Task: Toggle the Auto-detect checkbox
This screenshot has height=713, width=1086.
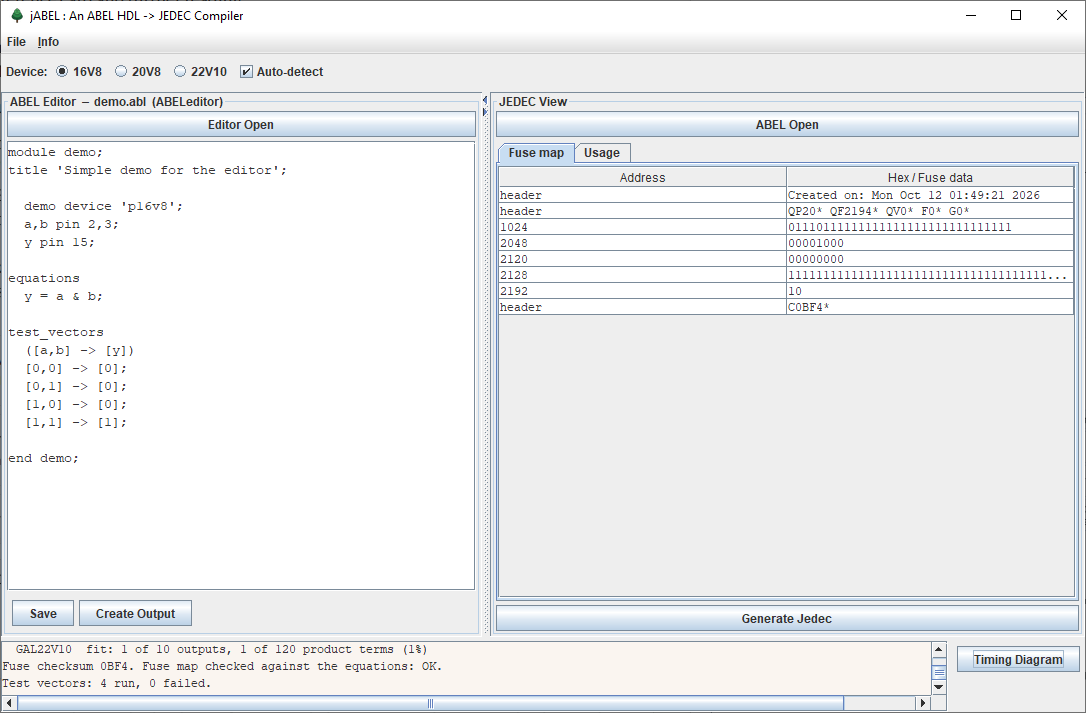Action: coord(281,71)
